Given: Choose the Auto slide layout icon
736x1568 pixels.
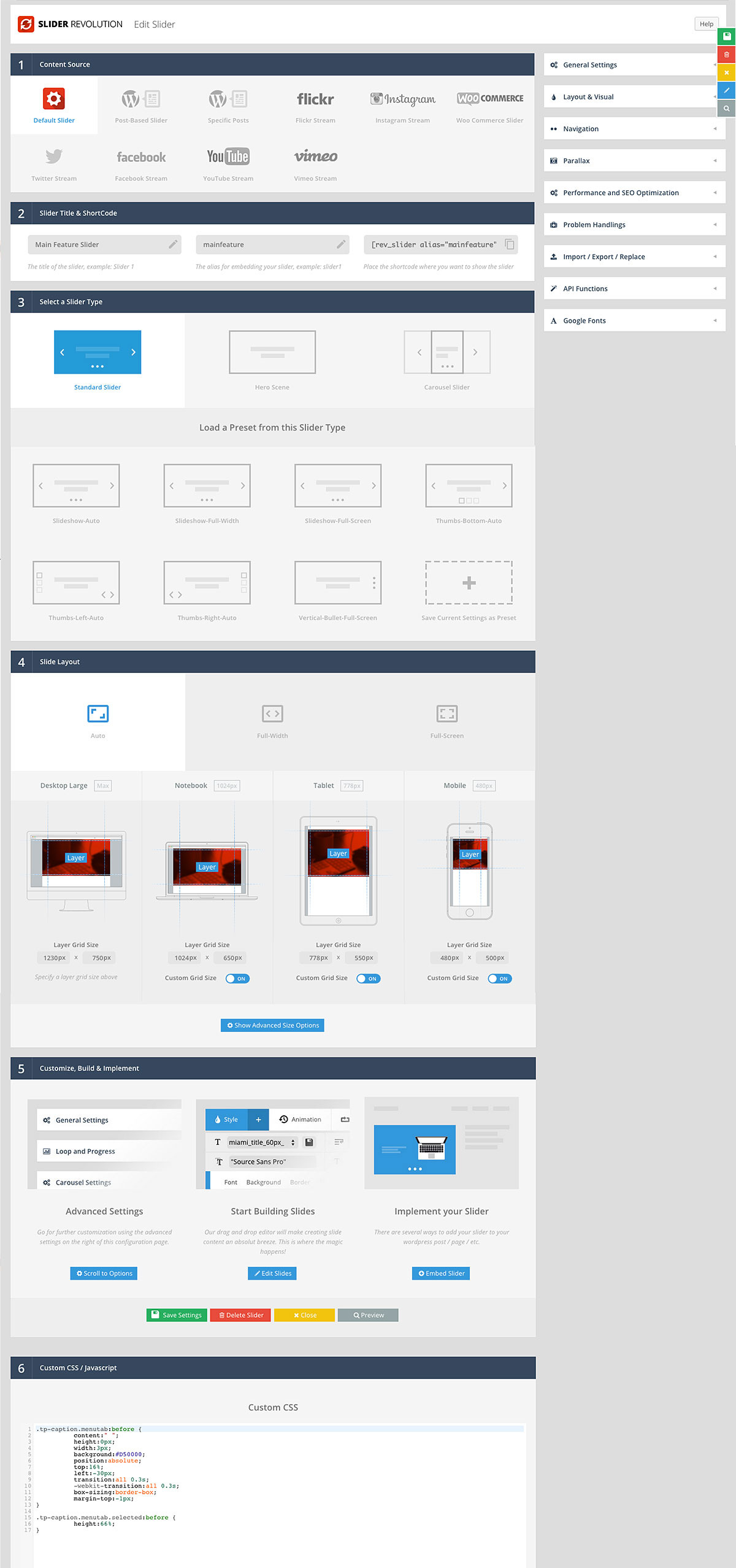Looking at the screenshot, I should coord(98,713).
